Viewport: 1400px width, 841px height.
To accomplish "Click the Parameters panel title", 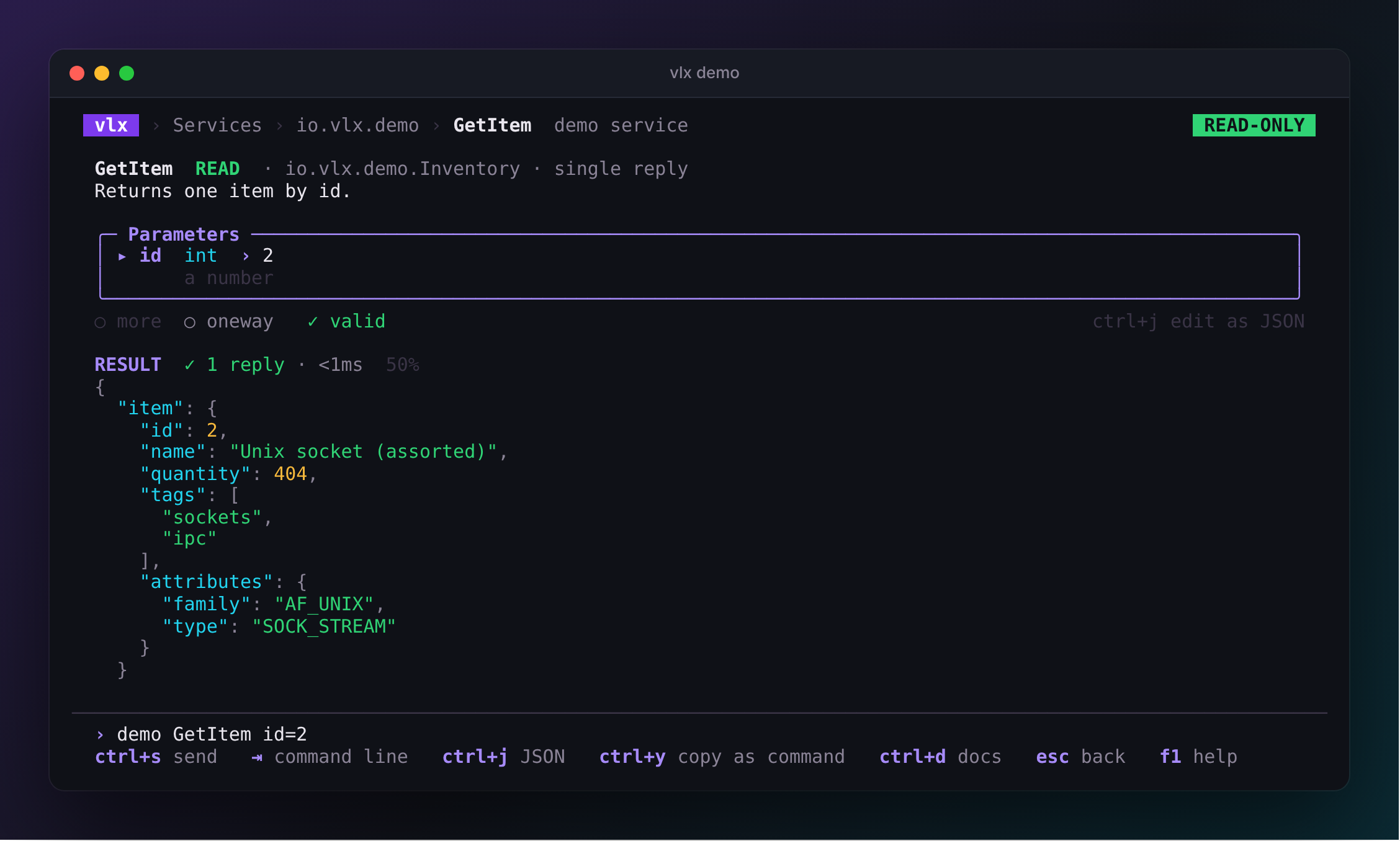I will point(184,234).
